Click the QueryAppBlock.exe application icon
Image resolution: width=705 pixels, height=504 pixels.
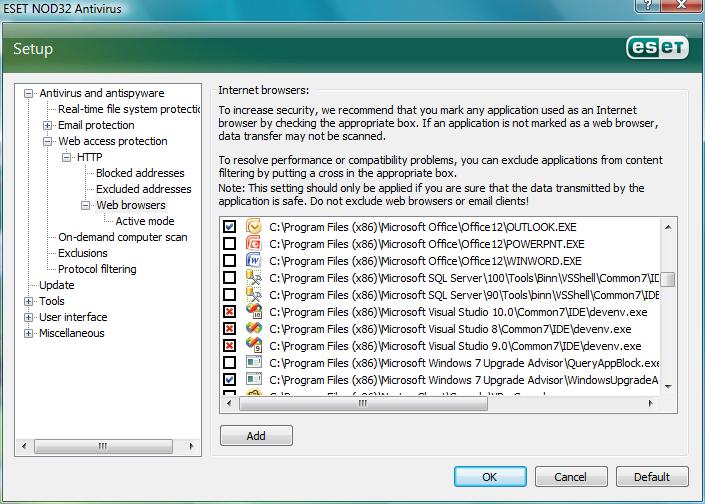(x=254, y=362)
